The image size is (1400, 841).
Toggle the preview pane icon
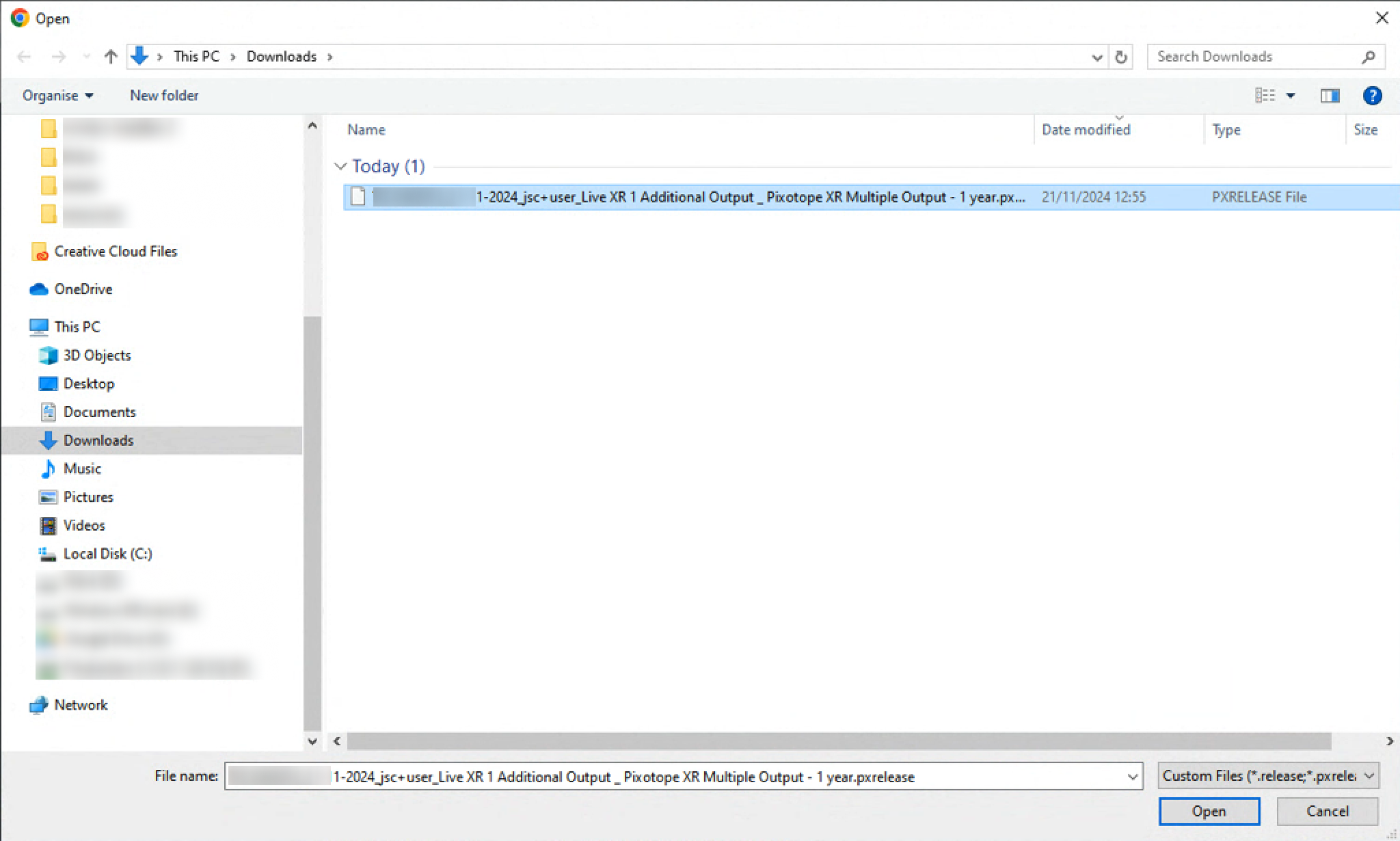point(1330,96)
